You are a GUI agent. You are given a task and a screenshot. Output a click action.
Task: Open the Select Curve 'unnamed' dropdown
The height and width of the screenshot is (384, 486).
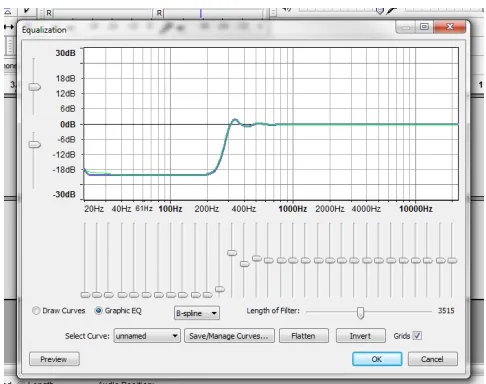pyautogui.click(x=147, y=336)
